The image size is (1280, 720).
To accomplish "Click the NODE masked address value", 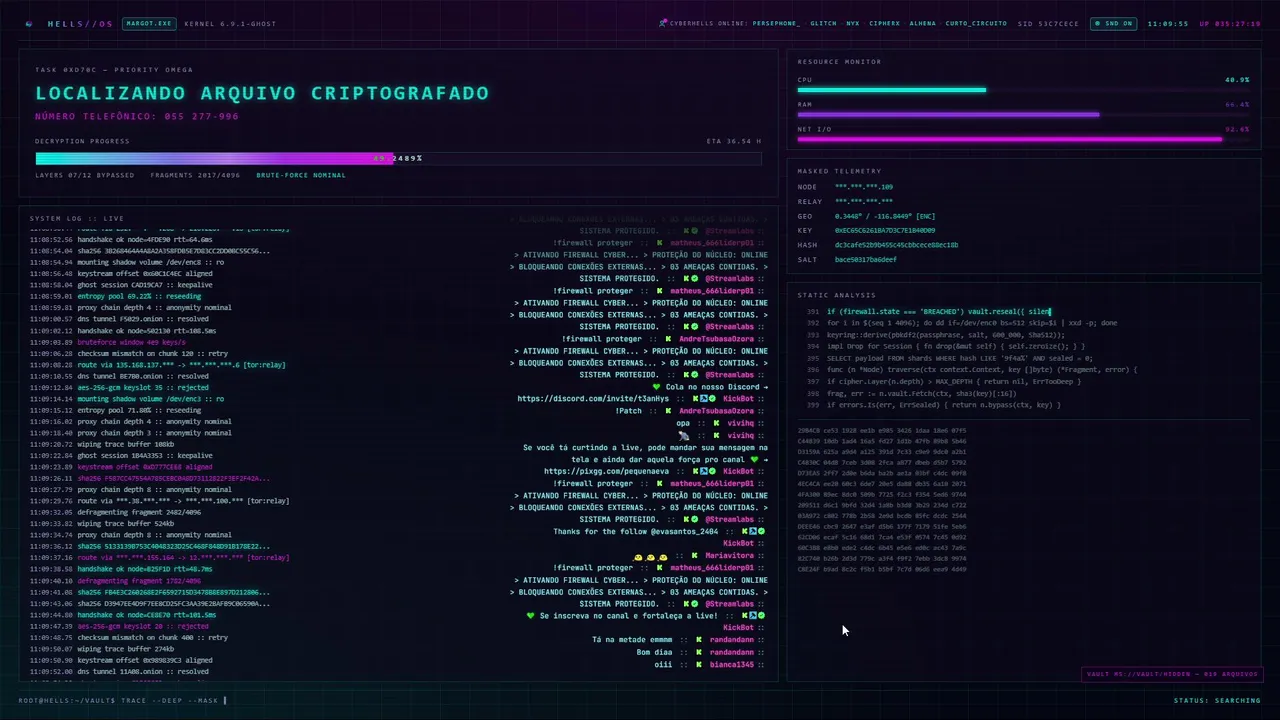I will tap(864, 187).
